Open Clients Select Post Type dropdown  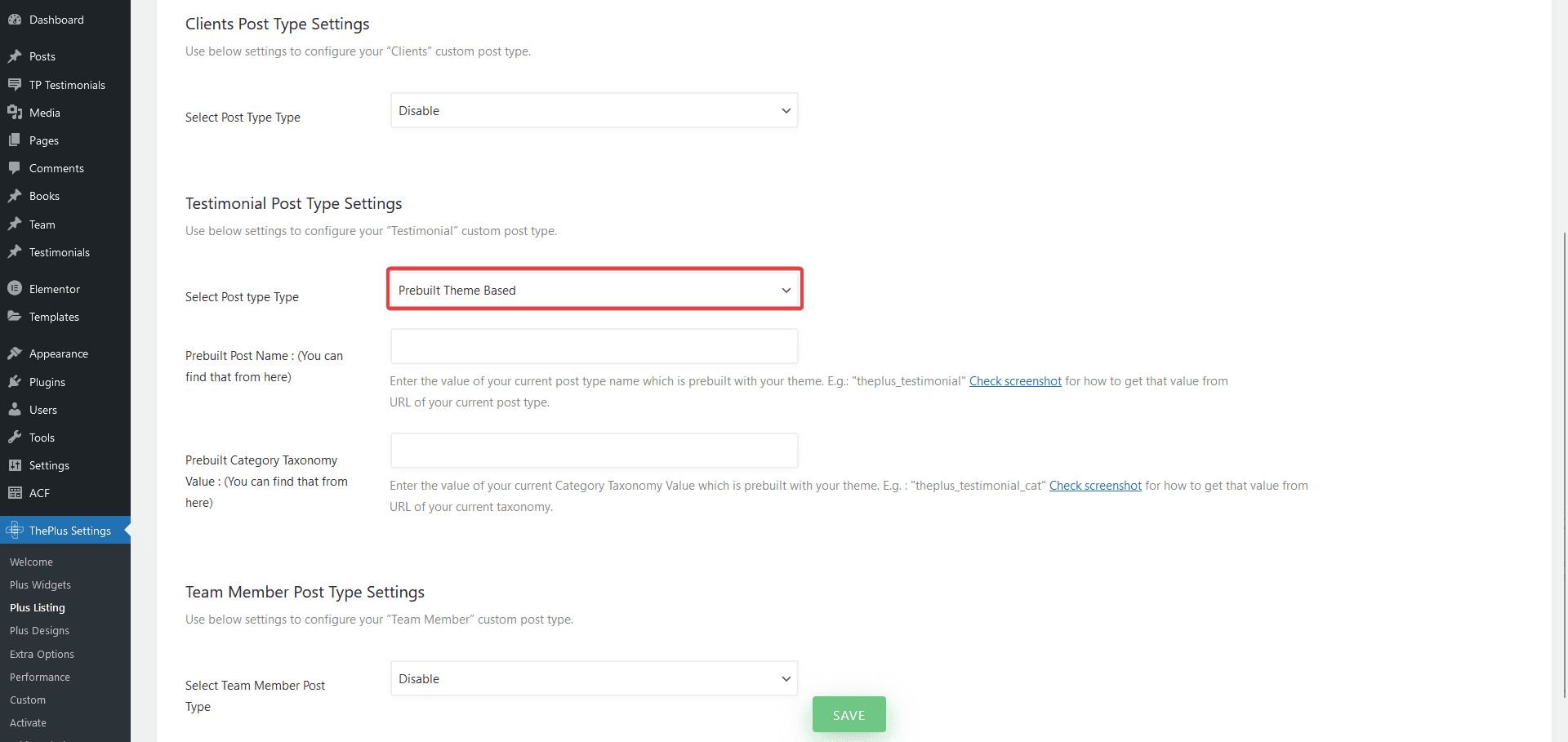pyautogui.click(x=595, y=111)
